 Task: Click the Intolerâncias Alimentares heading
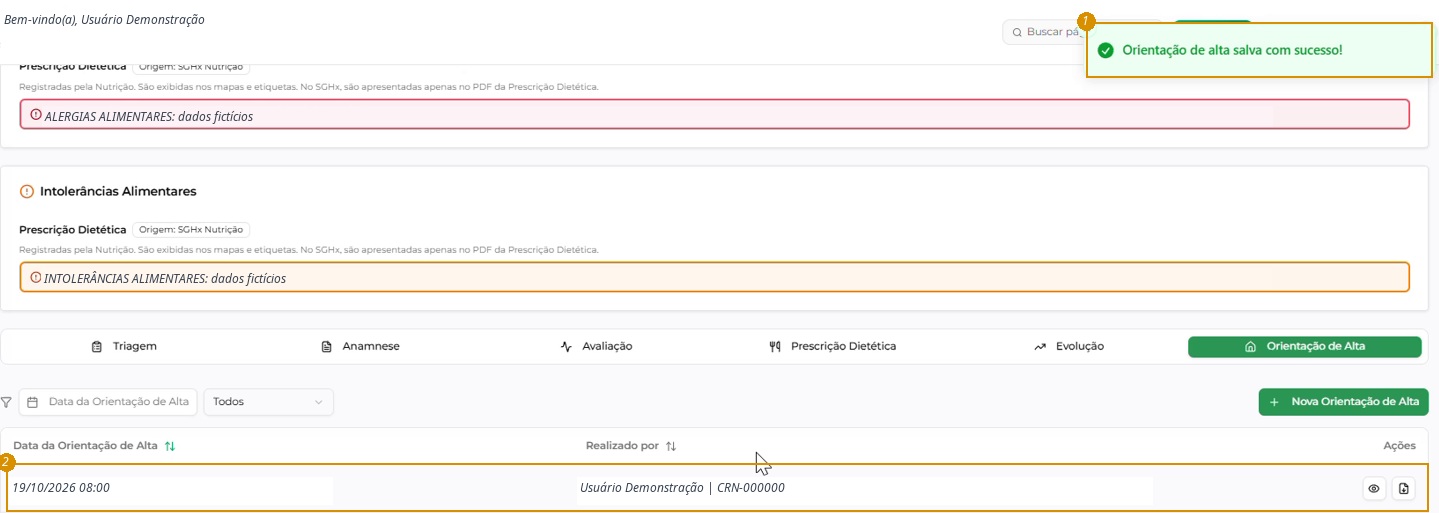click(x=118, y=191)
